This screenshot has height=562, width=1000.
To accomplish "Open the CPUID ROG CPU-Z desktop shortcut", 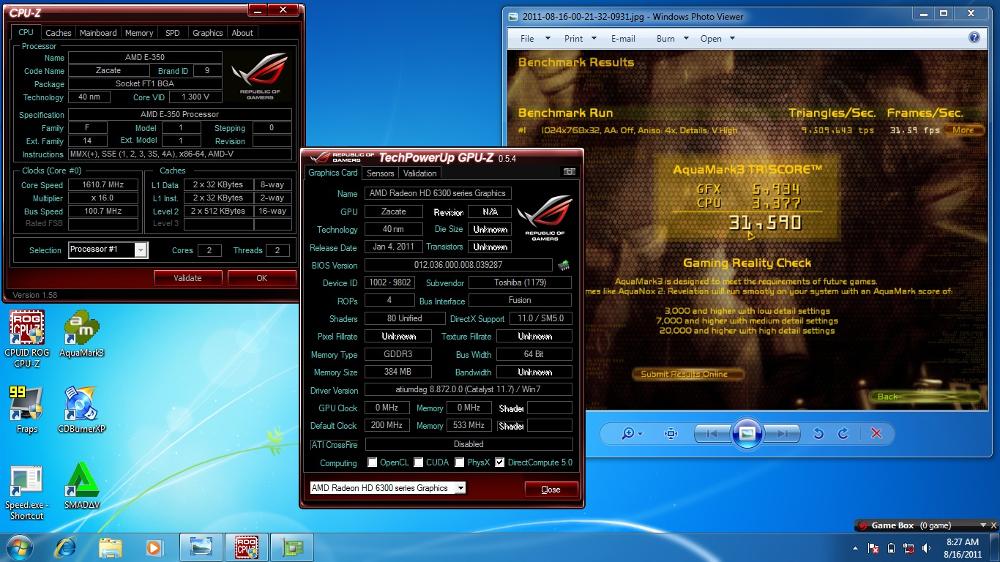I will click(x=27, y=338).
